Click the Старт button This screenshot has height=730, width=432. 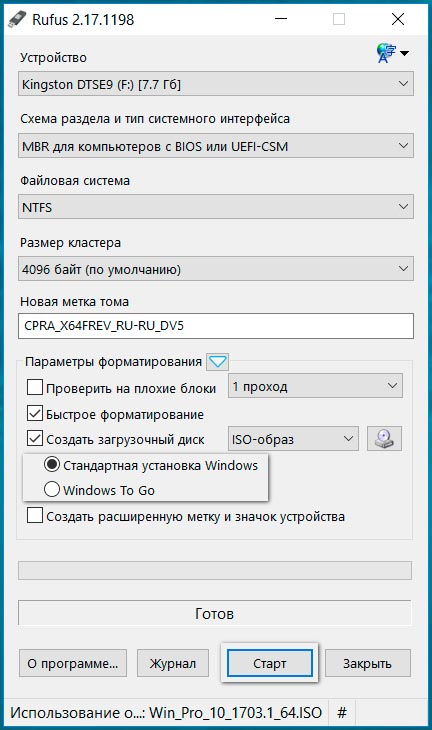pyautogui.click(x=270, y=663)
